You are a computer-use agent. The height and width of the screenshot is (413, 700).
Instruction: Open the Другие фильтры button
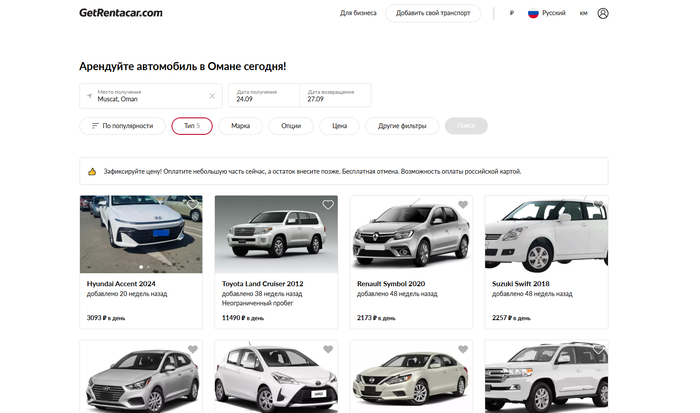tap(402, 126)
